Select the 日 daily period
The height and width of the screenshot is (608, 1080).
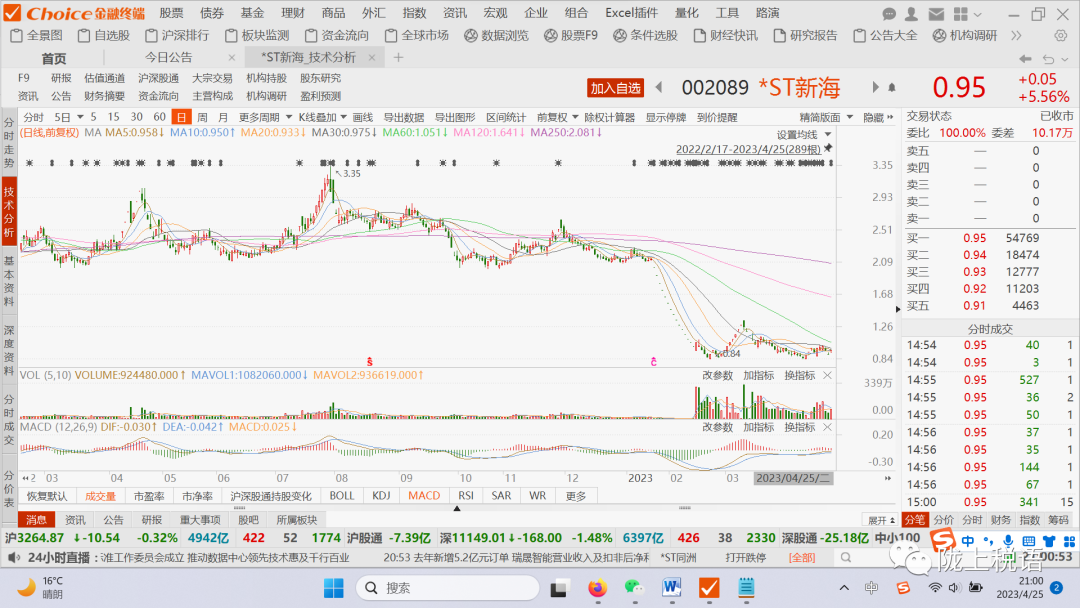pyautogui.click(x=181, y=117)
